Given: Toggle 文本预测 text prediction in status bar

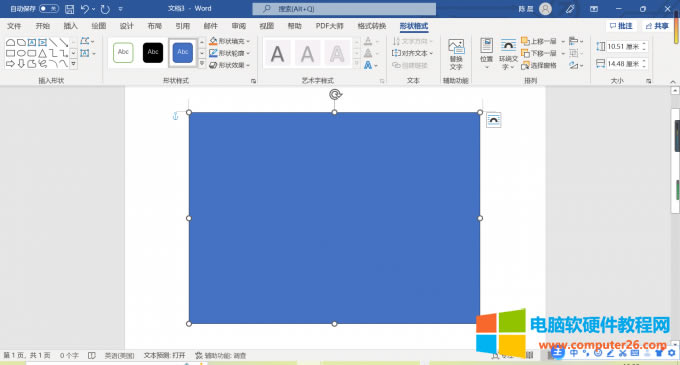Looking at the screenshot, I should [x=164, y=355].
